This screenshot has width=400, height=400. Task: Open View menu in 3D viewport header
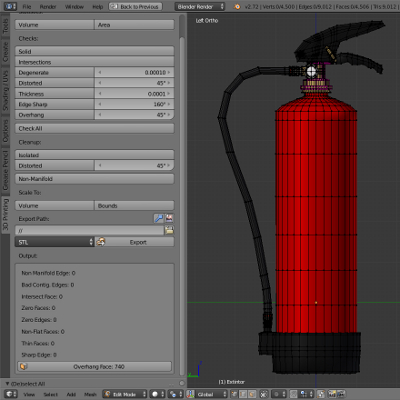tap(29, 394)
